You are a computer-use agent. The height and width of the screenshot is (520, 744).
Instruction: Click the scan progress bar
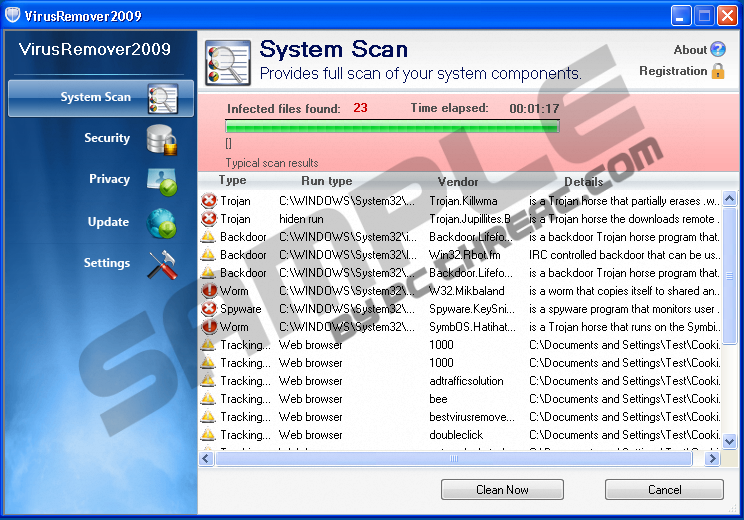tap(392, 126)
